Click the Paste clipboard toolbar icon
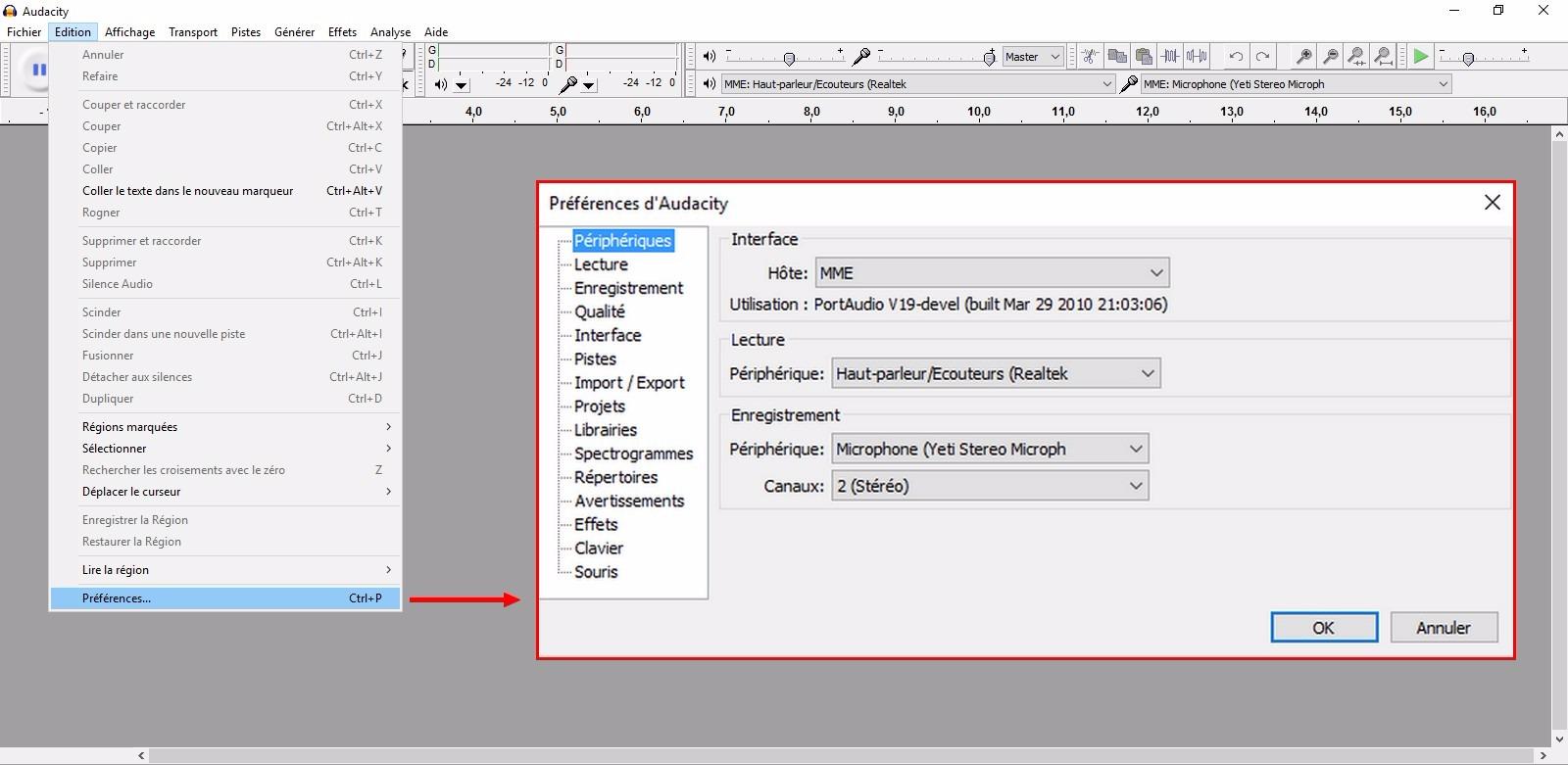Viewport: 1568px width, 765px height. [1143, 57]
